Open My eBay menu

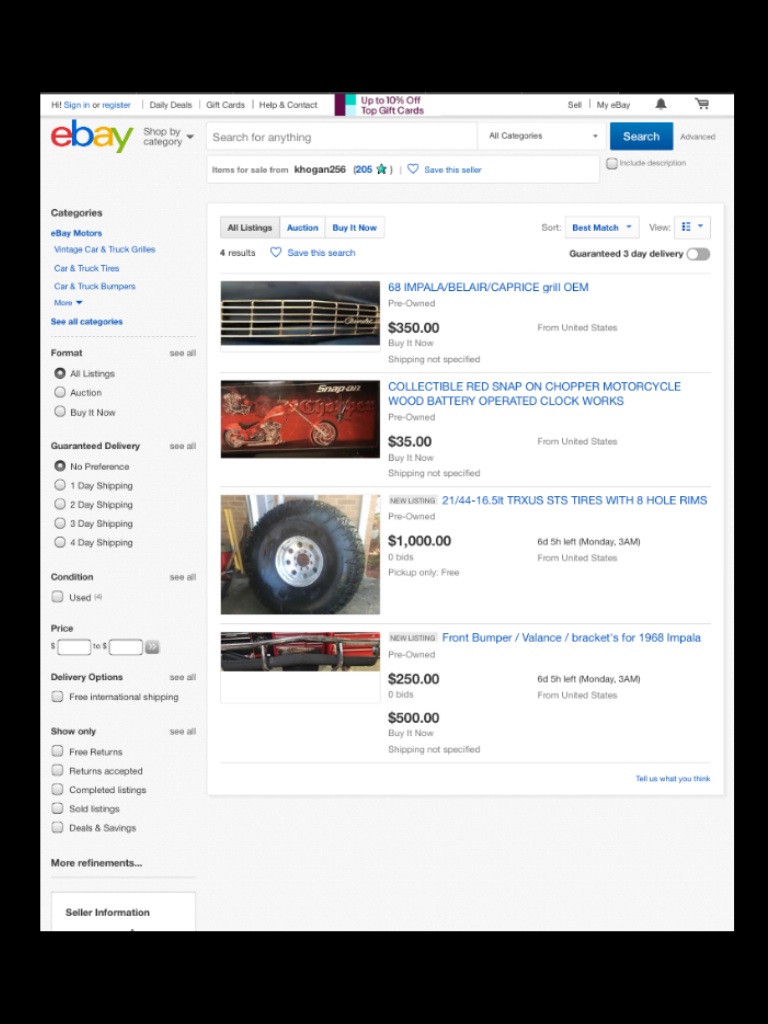613,104
